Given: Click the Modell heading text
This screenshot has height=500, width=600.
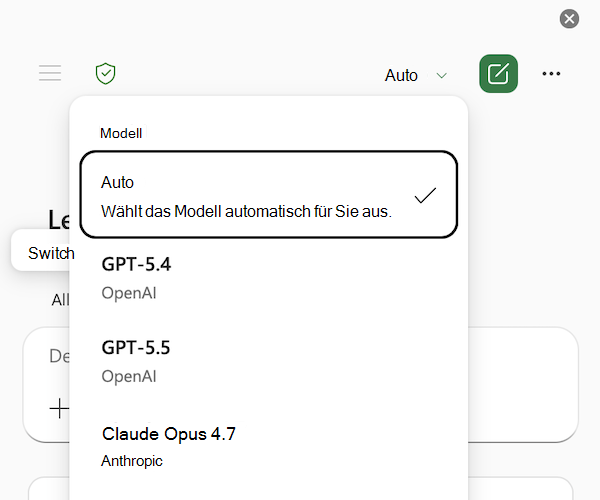Looking at the screenshot, I should [x=121, y=134].
